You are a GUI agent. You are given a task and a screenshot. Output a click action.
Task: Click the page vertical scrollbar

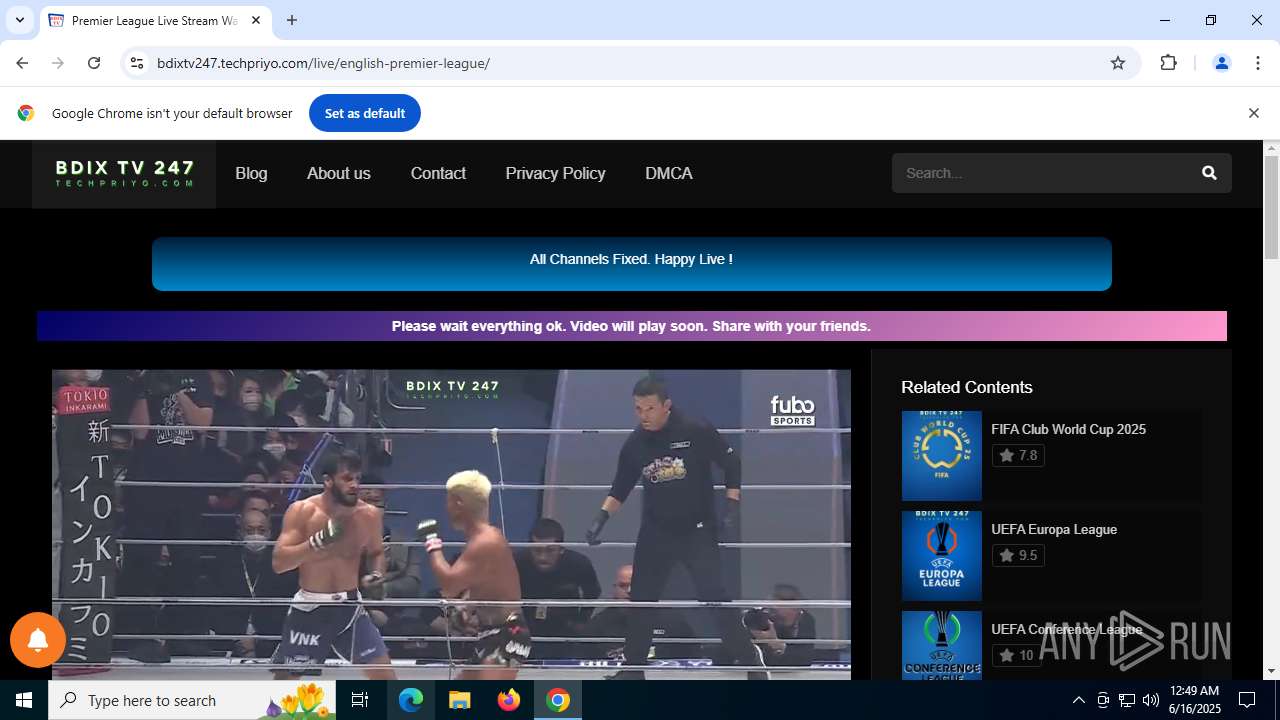coord(1271,207)
